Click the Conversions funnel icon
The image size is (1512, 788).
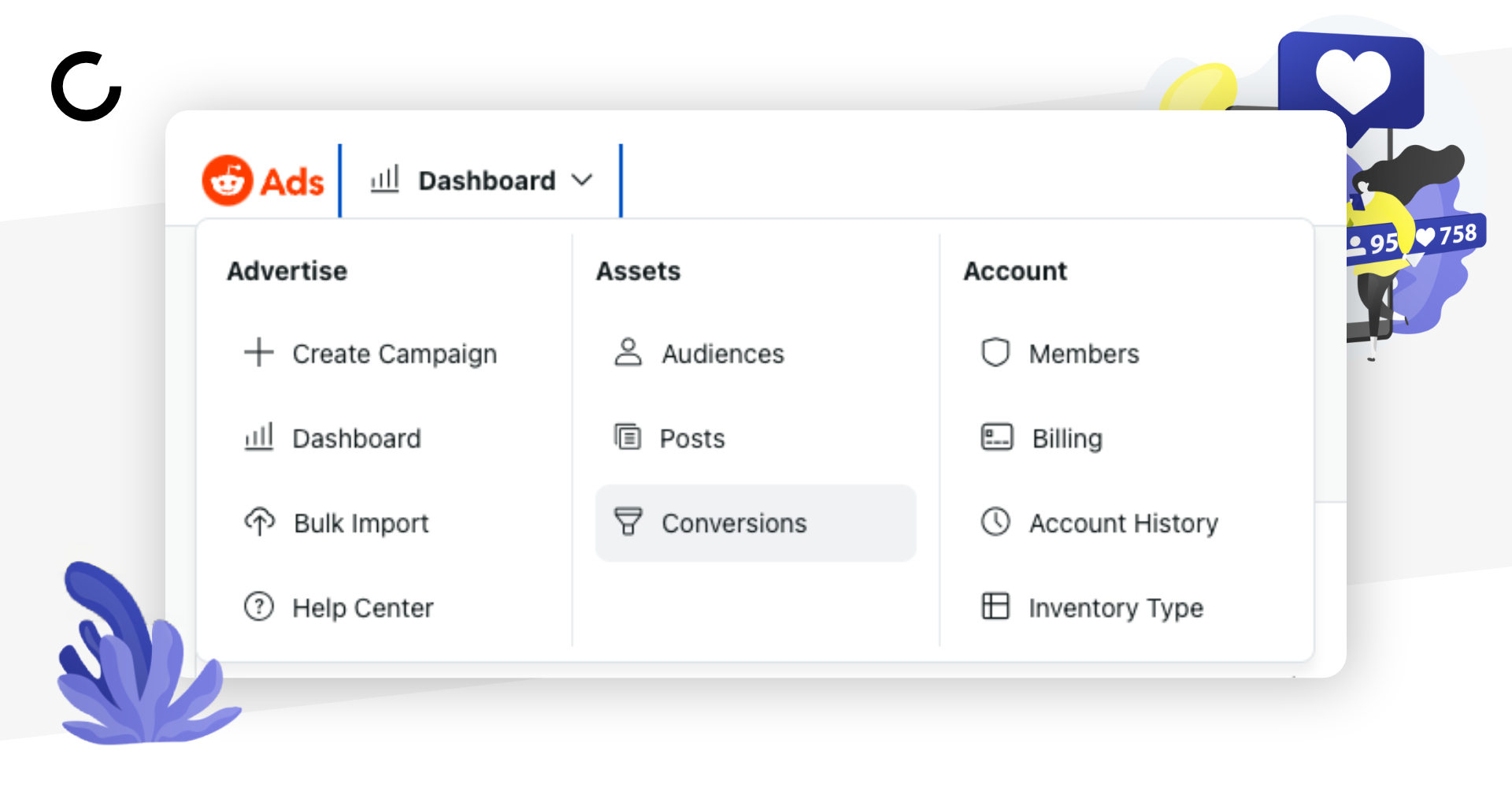pyautogui.click(x=628, y=522)
